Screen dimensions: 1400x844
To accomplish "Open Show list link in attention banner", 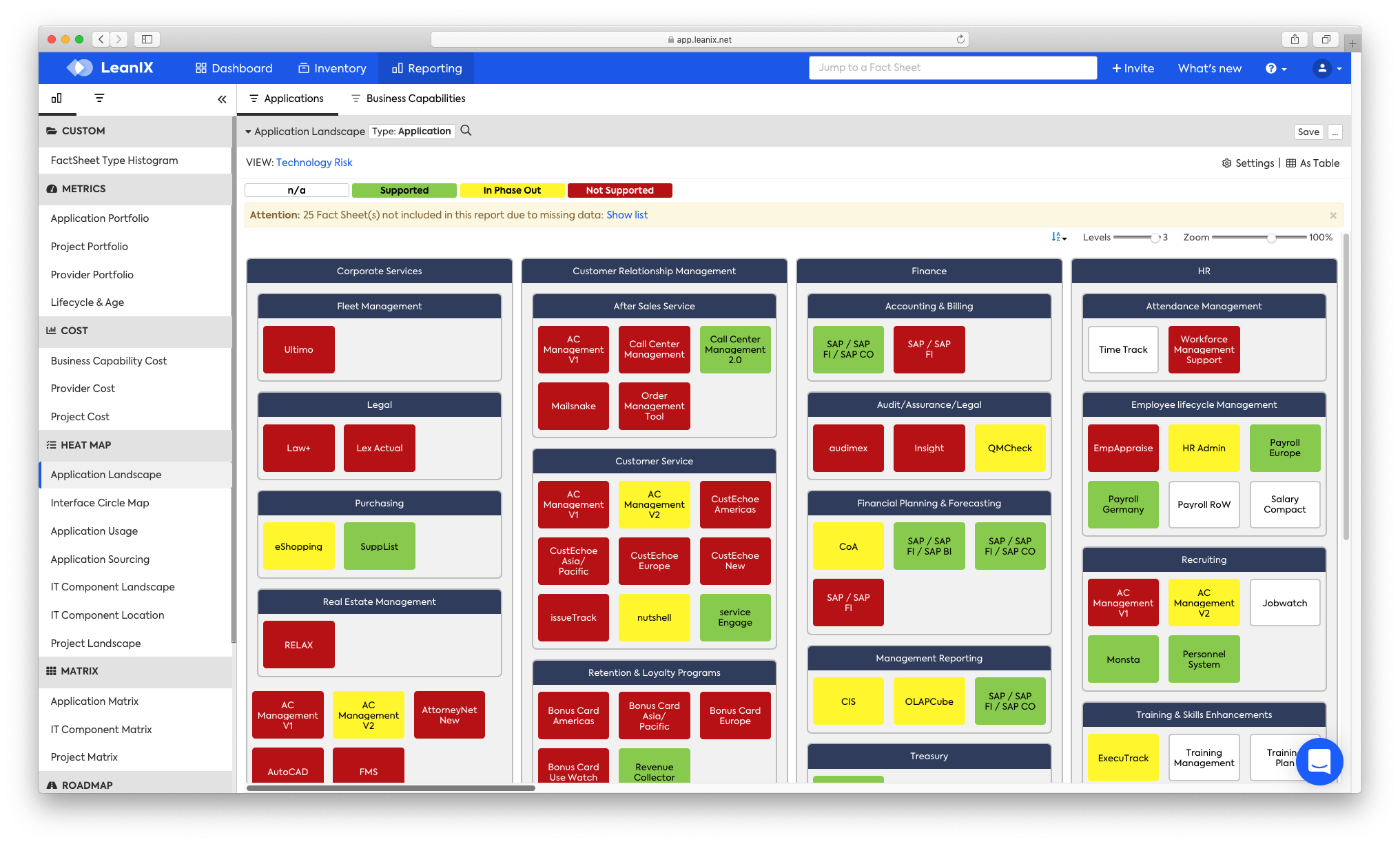I will [626, 214].
